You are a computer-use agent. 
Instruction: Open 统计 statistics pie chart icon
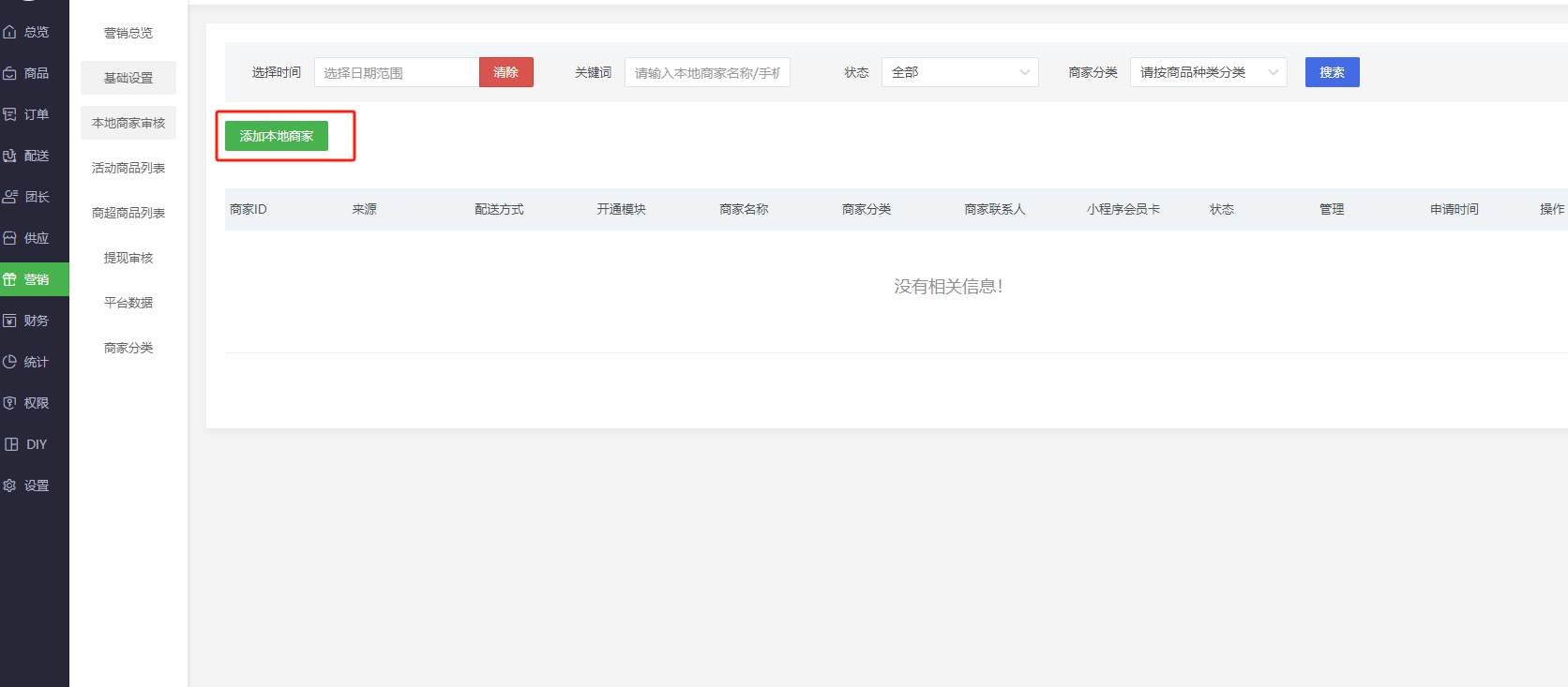tap(10, 362)
